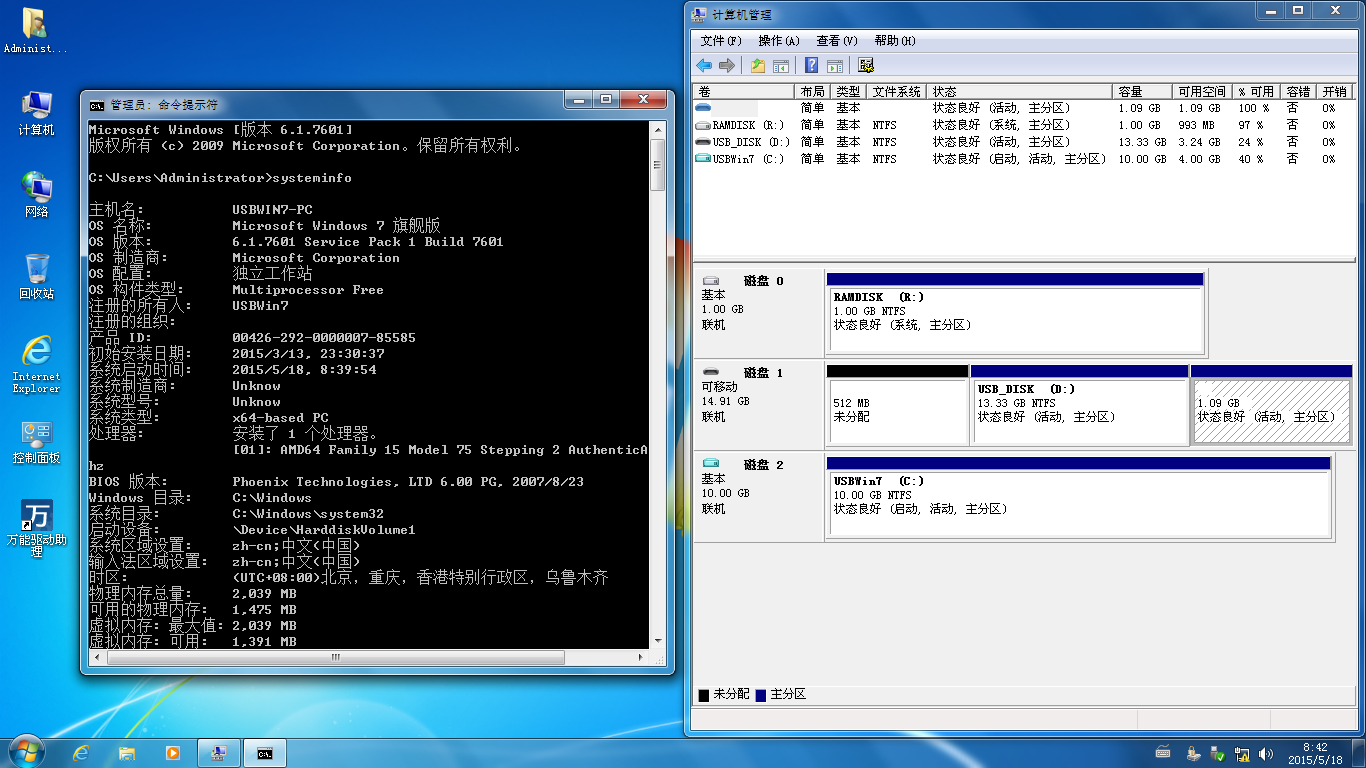Open the Internet Explorer desktop icon
This screenshot has width=1366, height=768.
[x=36, y=364]
